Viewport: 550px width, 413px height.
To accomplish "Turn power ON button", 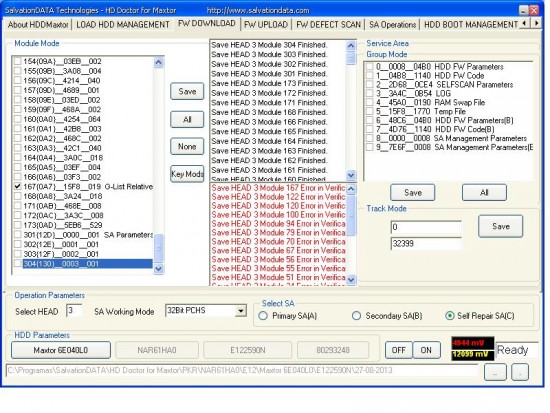I will (x=426, y=350).
